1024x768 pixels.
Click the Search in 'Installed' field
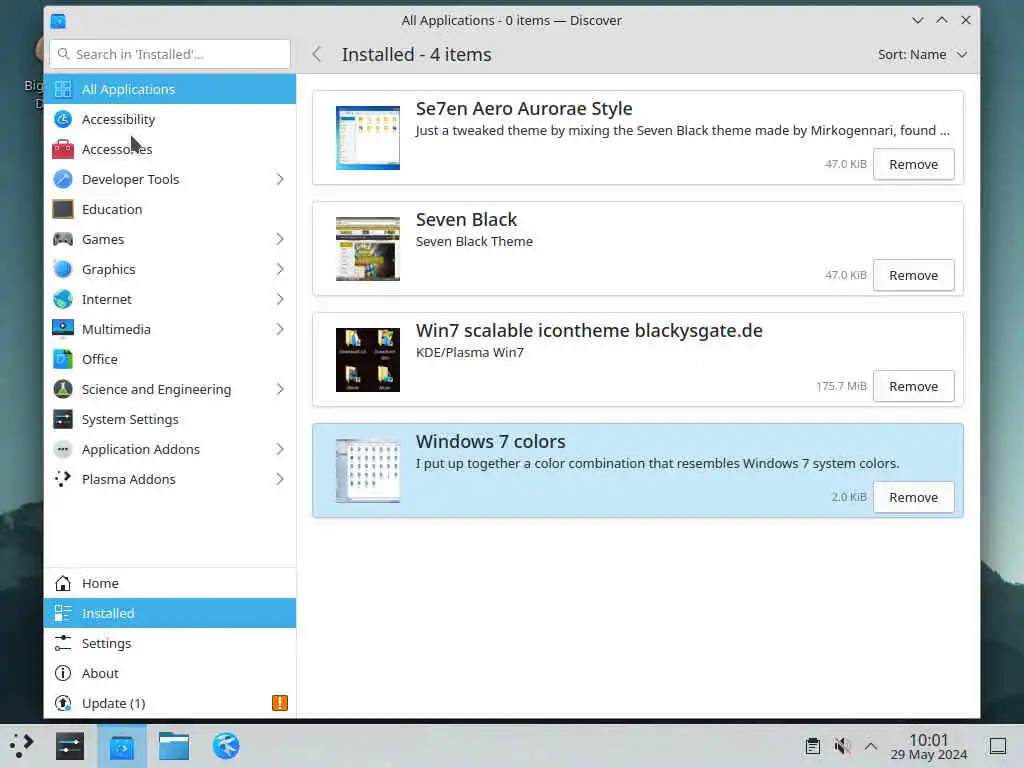170,54
